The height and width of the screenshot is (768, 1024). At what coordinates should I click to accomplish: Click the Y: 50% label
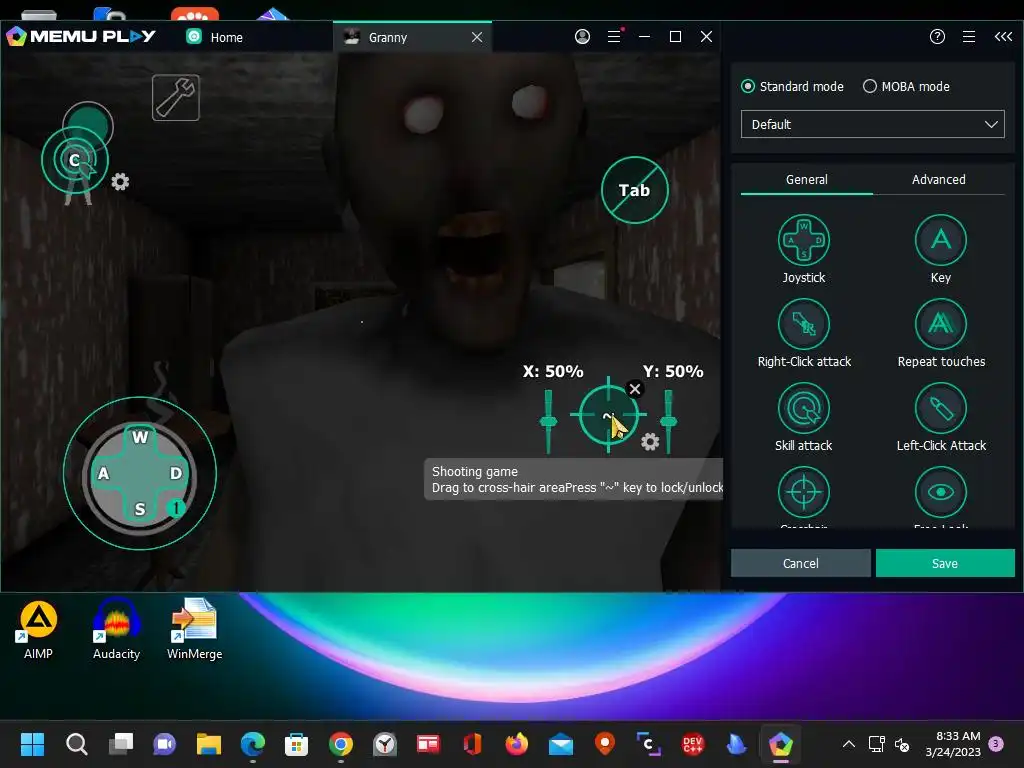(673, 371)
